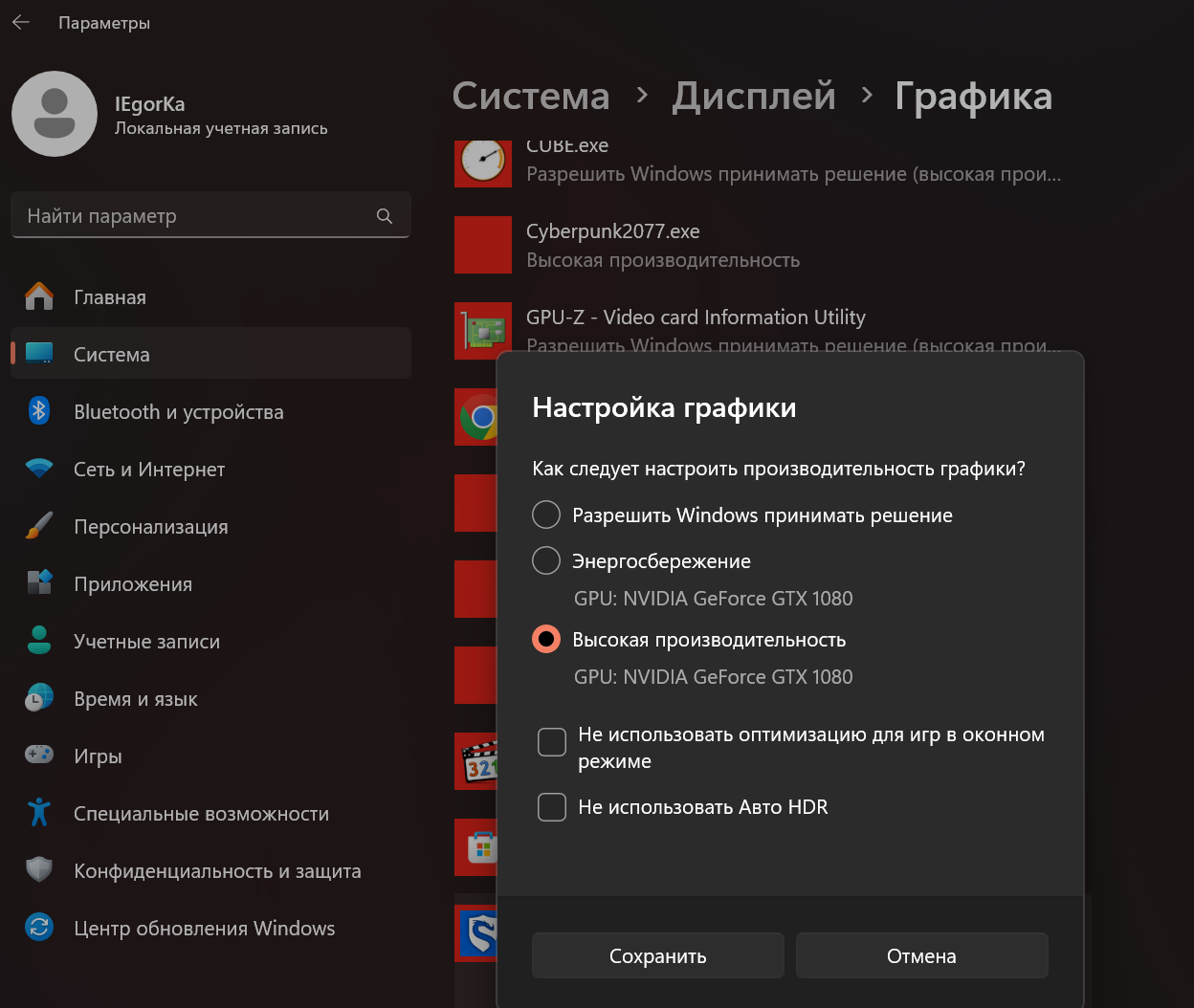The image size is (1194, 1008).
Task: Click the Параметры window title
Action: (104, 22)
